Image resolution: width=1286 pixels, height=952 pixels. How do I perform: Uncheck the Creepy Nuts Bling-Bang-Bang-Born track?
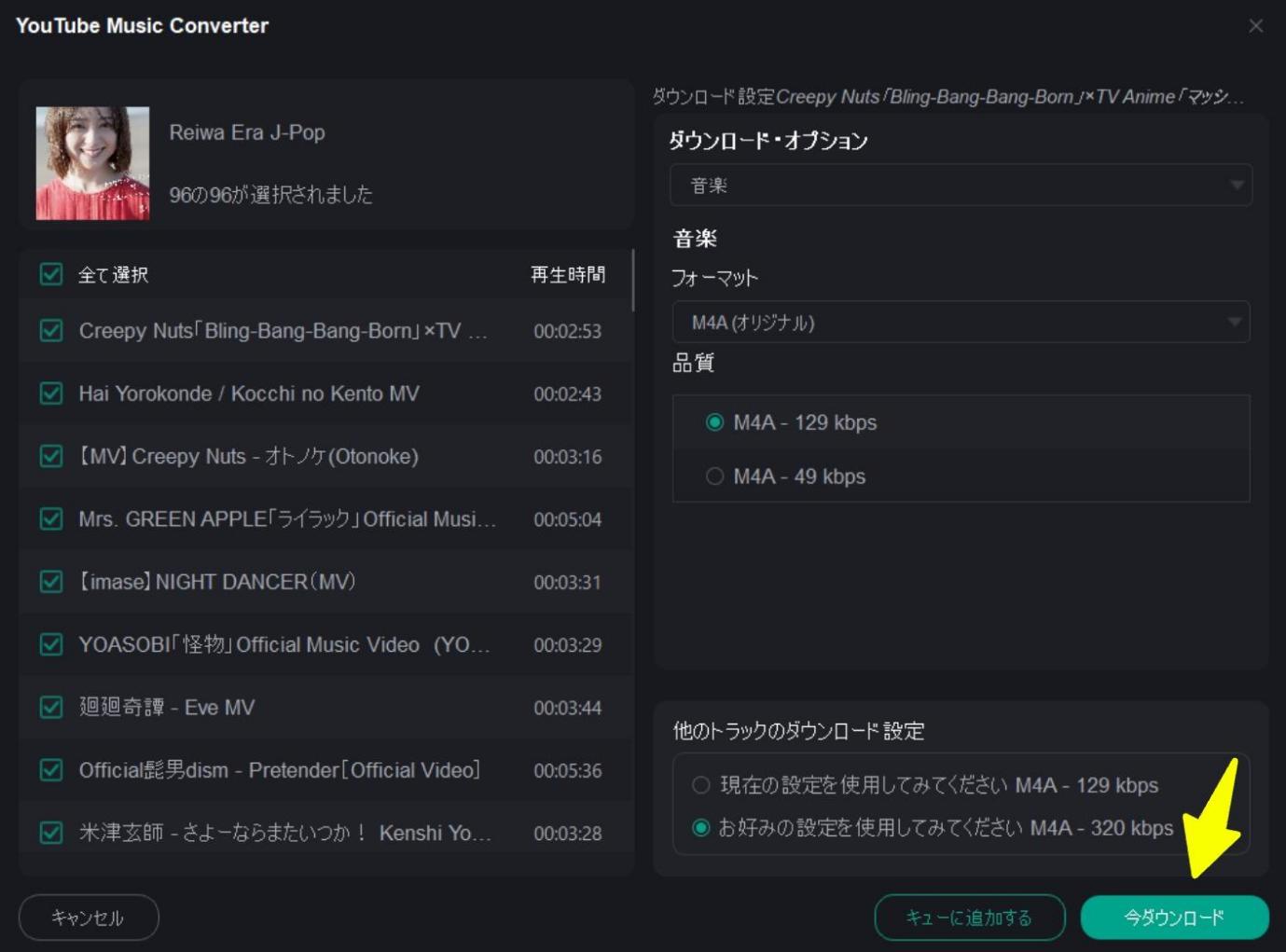(51, 331)
